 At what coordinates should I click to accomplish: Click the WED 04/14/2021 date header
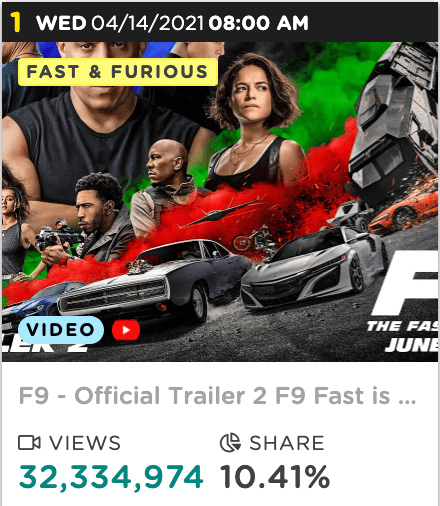point(120,23)
